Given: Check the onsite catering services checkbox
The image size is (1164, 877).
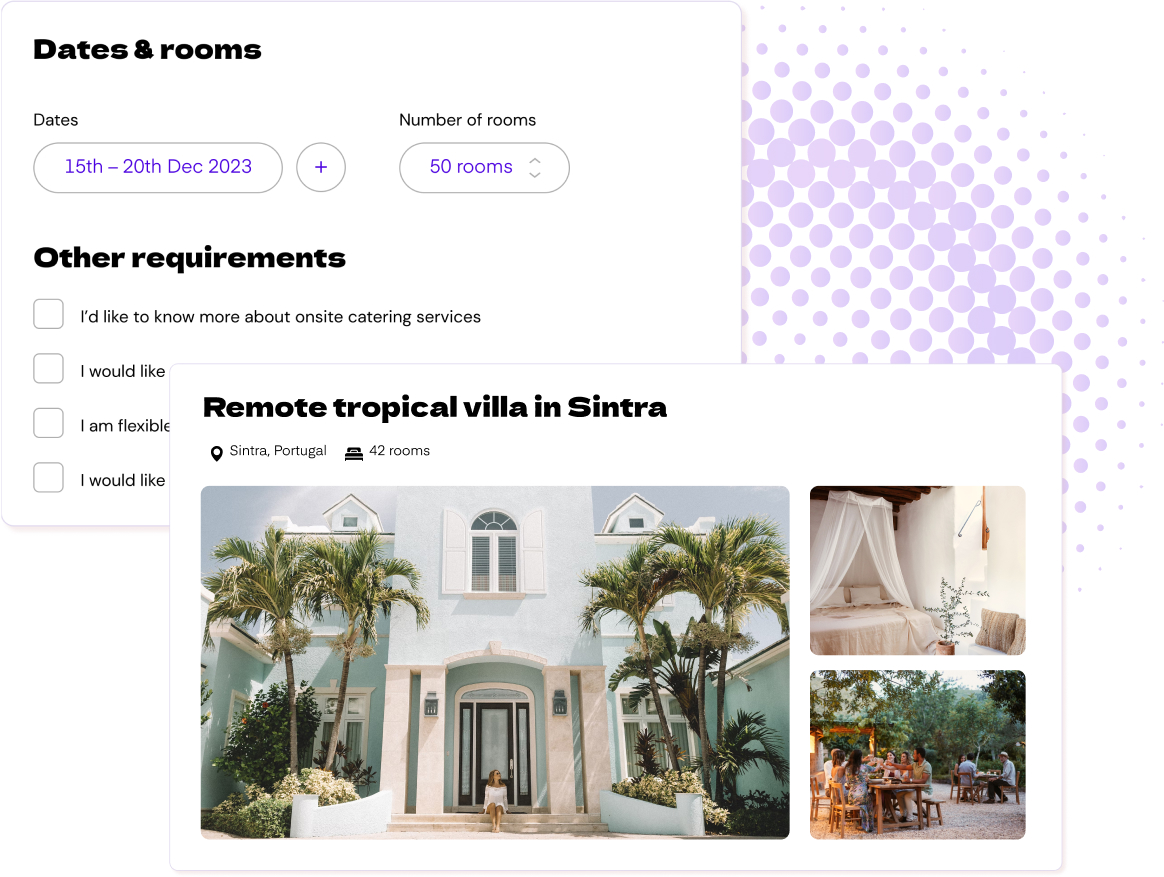Looking at the screenshot, I should (48, 314).
